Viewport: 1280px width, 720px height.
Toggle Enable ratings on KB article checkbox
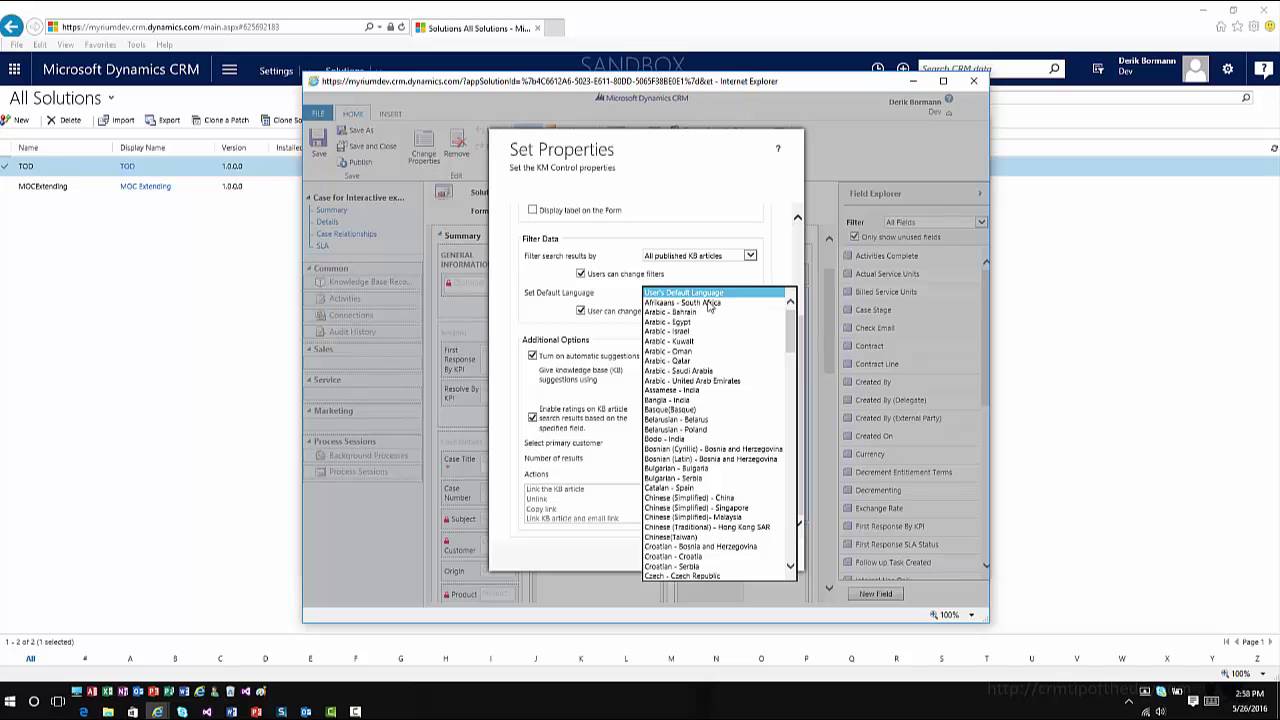click(532, 418)
